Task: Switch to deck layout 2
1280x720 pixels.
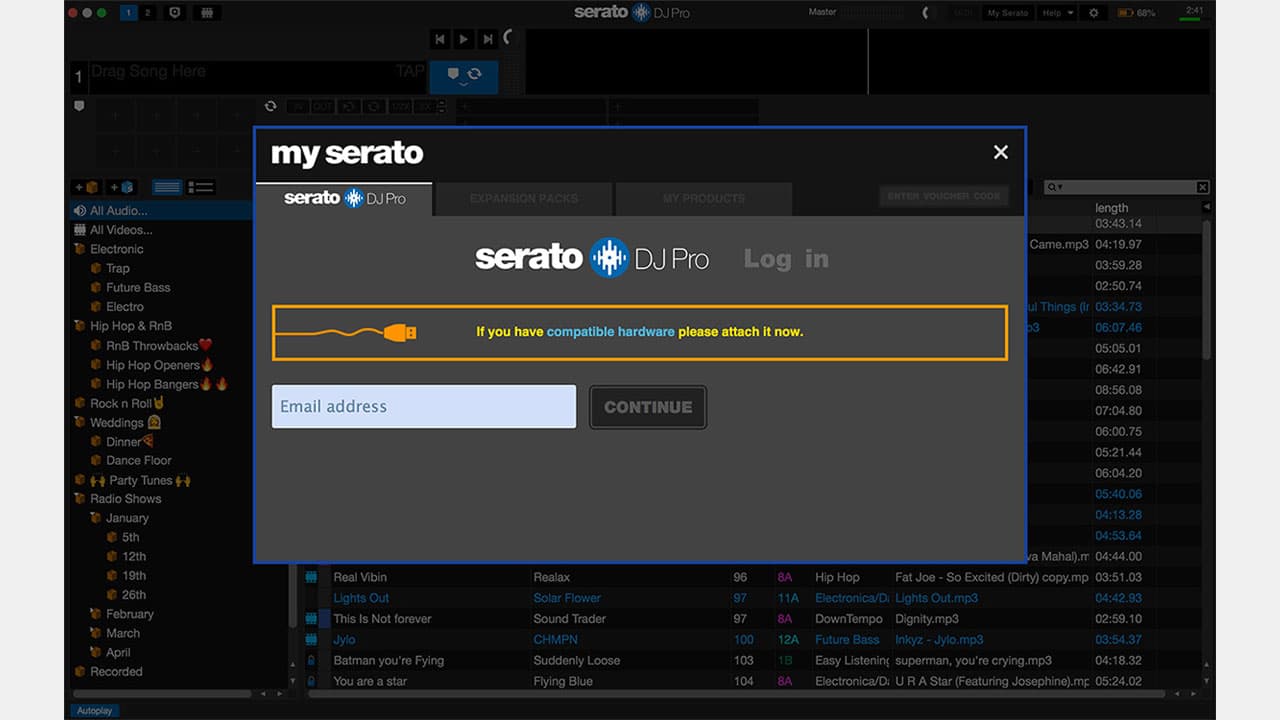Action: tap(147, 13)
